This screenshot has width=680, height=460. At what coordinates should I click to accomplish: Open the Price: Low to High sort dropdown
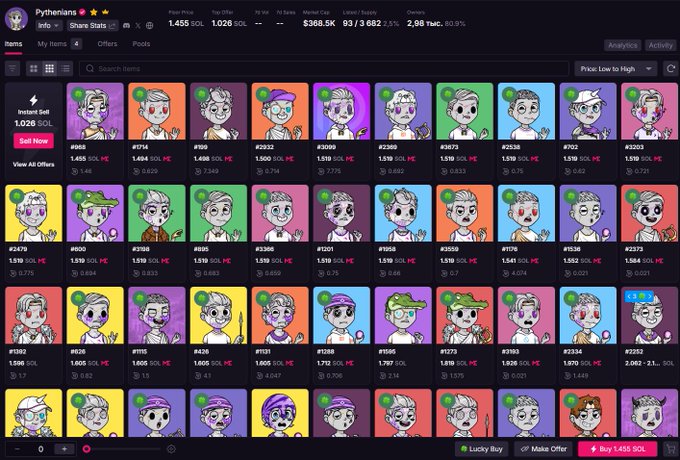click(616, 69)
